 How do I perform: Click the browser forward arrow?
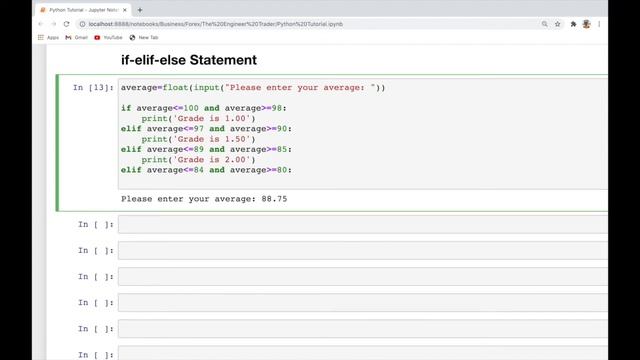coord(53,24)
